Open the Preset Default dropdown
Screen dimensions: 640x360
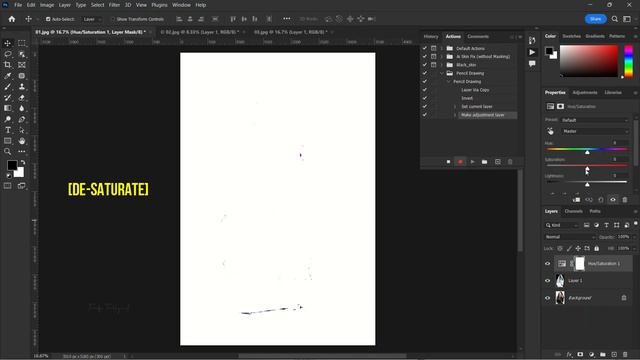click(x=595, y=120)
